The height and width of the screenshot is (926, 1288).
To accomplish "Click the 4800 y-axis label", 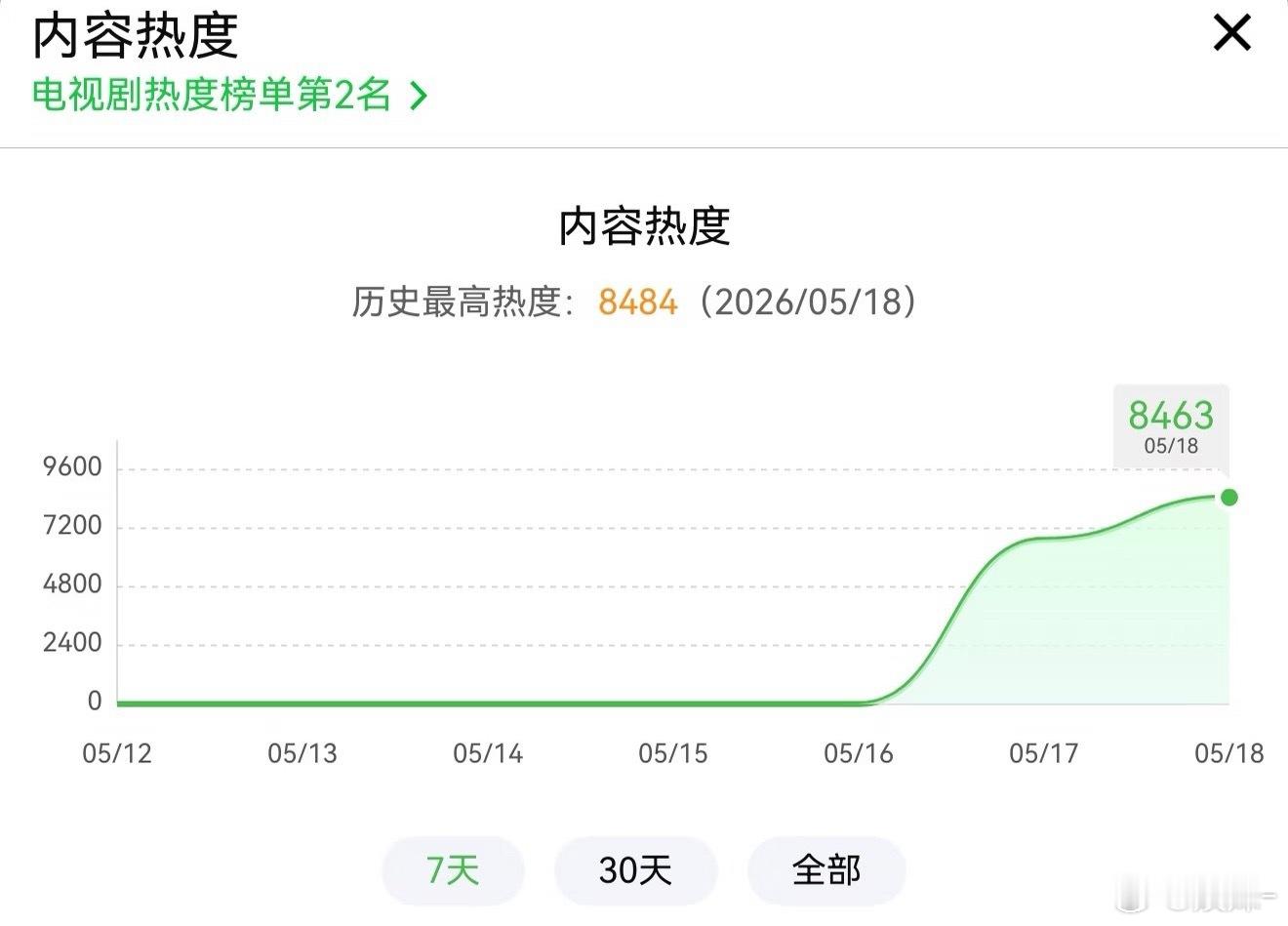I will 72,584.
